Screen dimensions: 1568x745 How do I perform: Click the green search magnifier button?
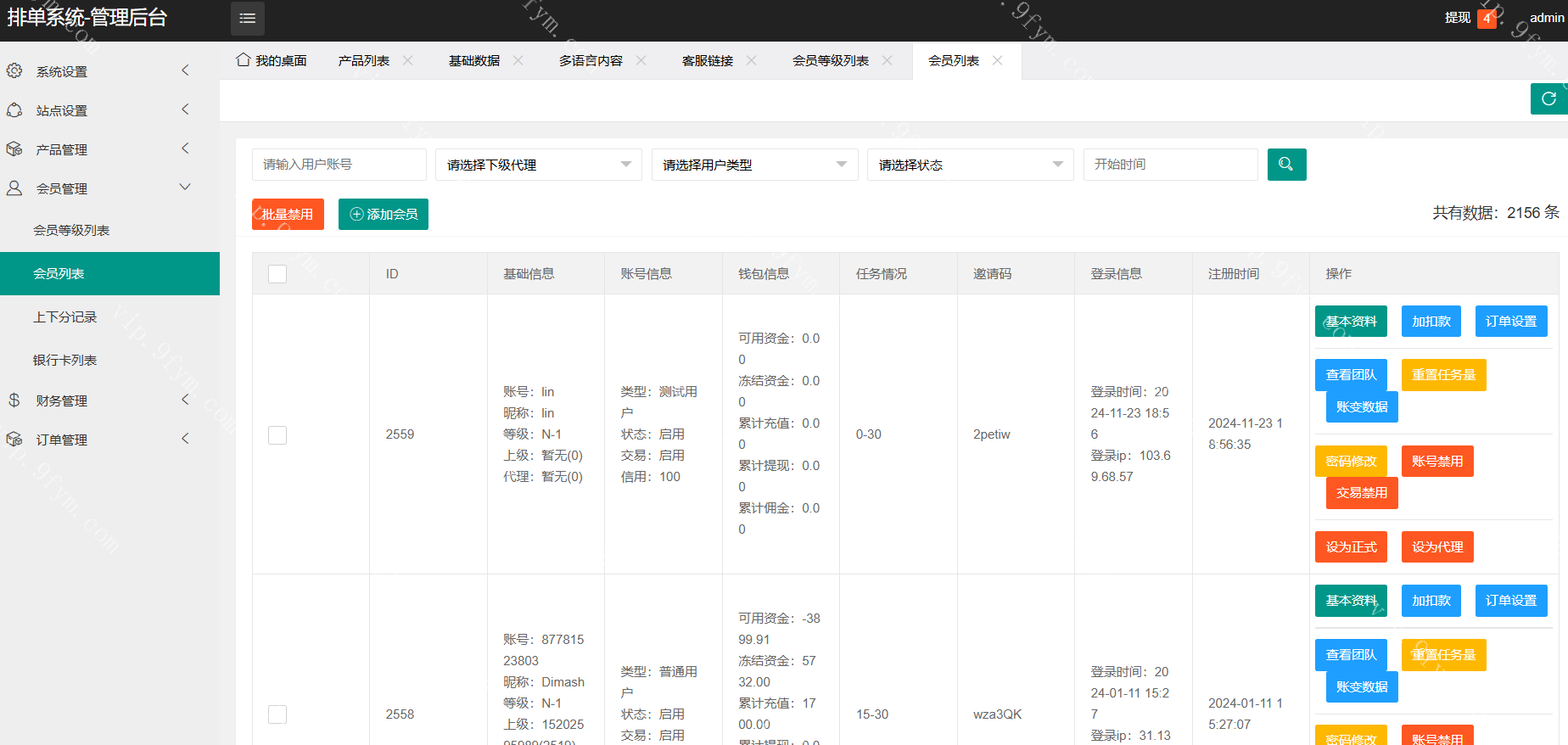coord(1286,165)
